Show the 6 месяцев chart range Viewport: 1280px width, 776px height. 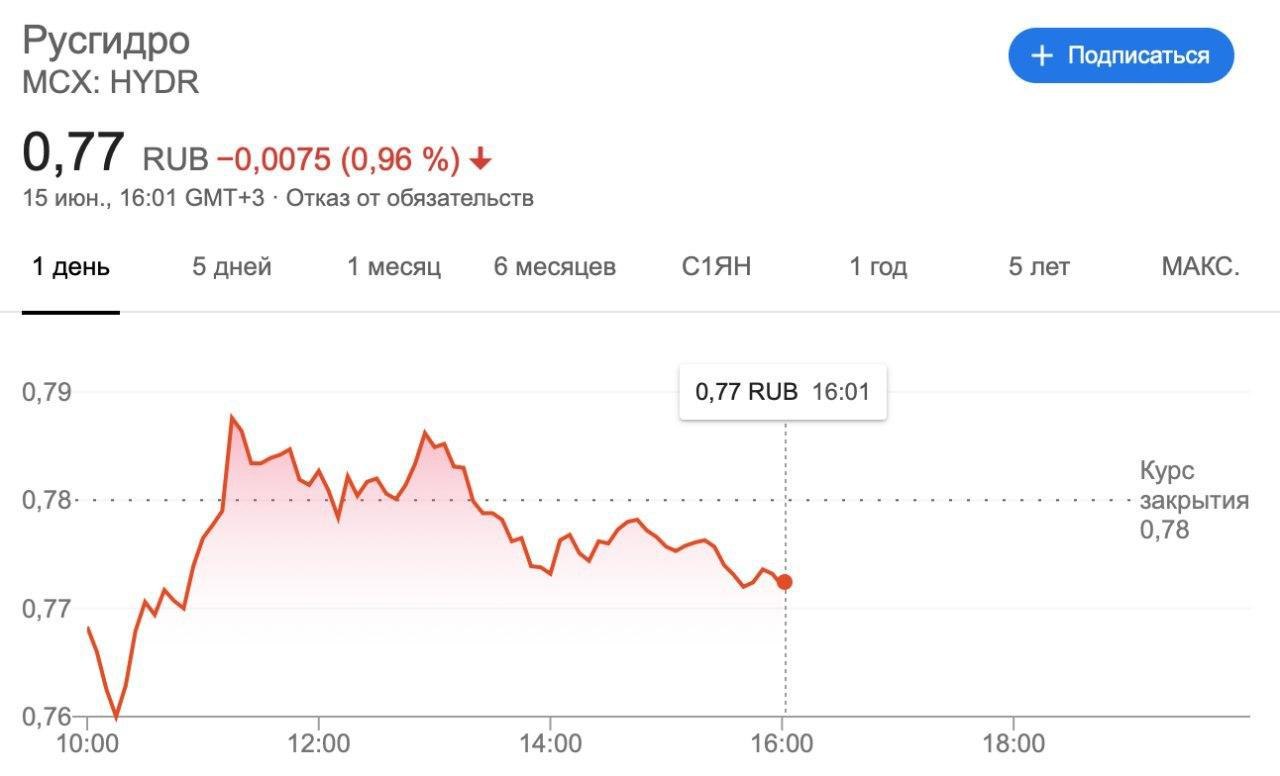[555, 268]
